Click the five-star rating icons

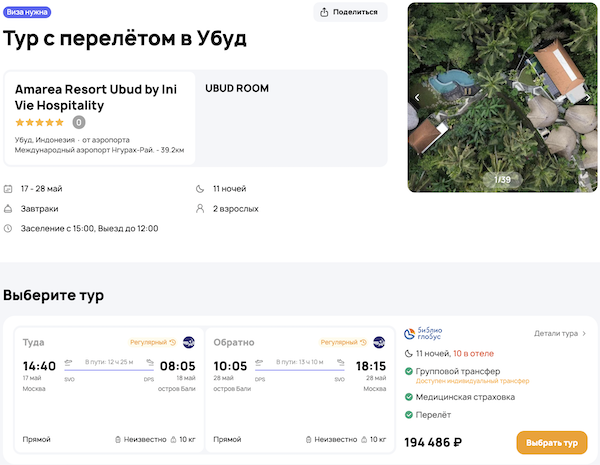(x=39, y=123)
